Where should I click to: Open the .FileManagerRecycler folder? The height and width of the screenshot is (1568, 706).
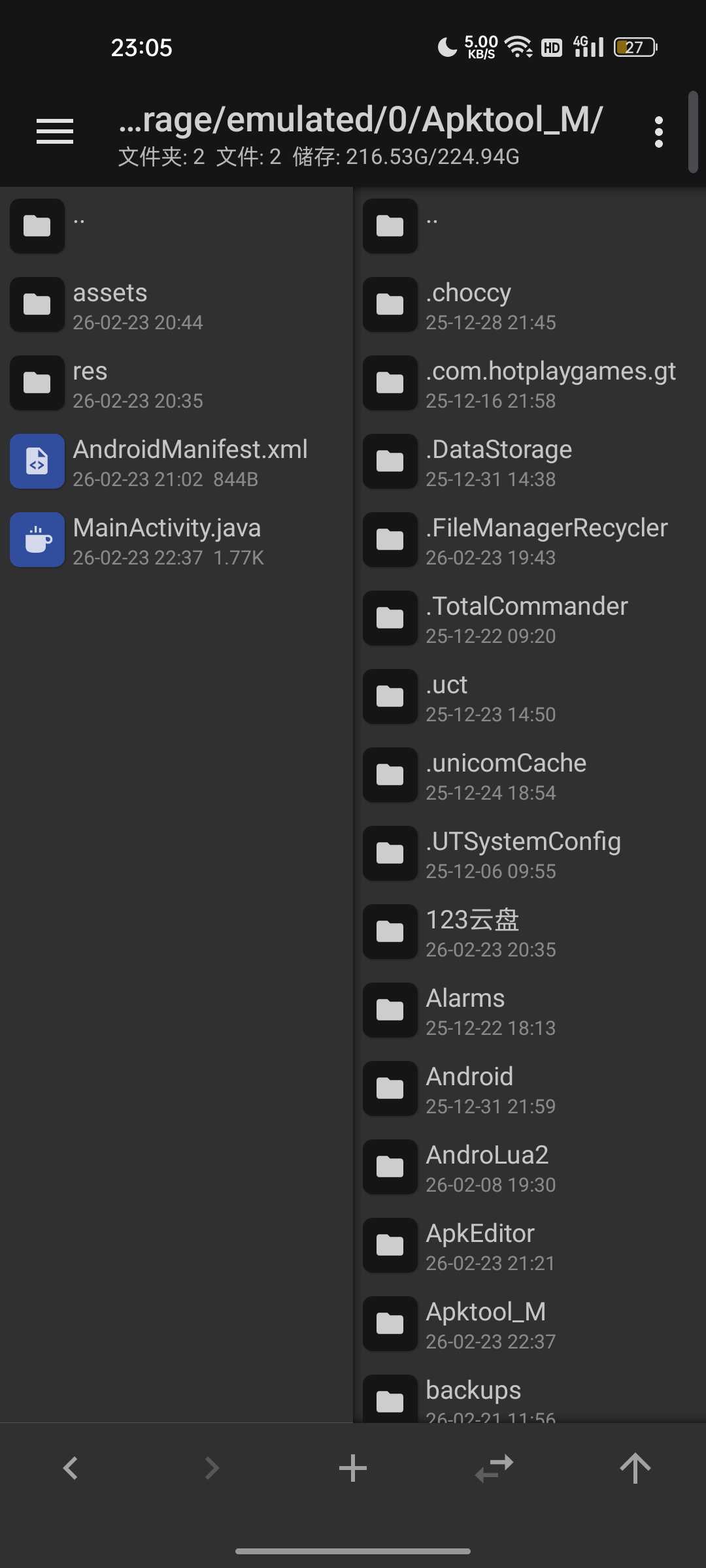pos(546,540)
